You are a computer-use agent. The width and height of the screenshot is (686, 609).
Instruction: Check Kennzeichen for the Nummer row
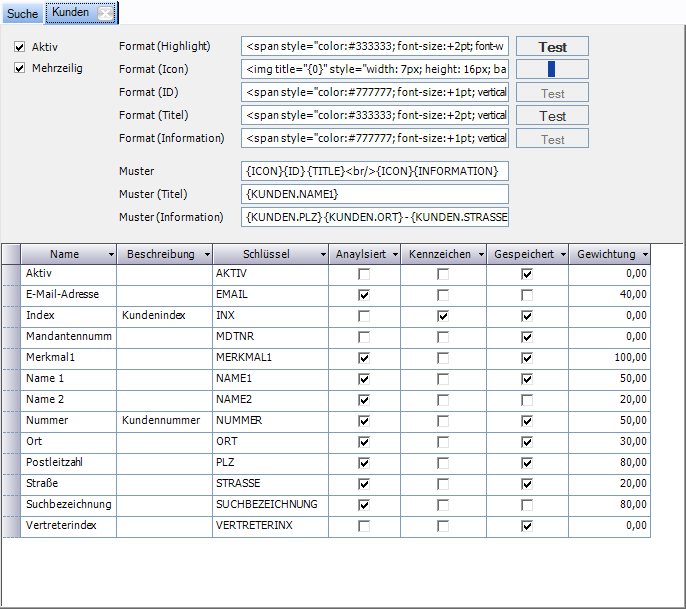pos(443,420)
